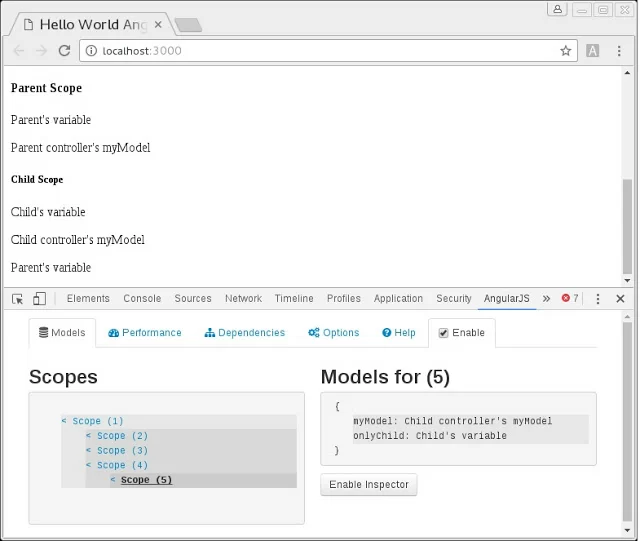Close the Hello World tab
Viewport: 640px width, 541px height.
[158, 24]
